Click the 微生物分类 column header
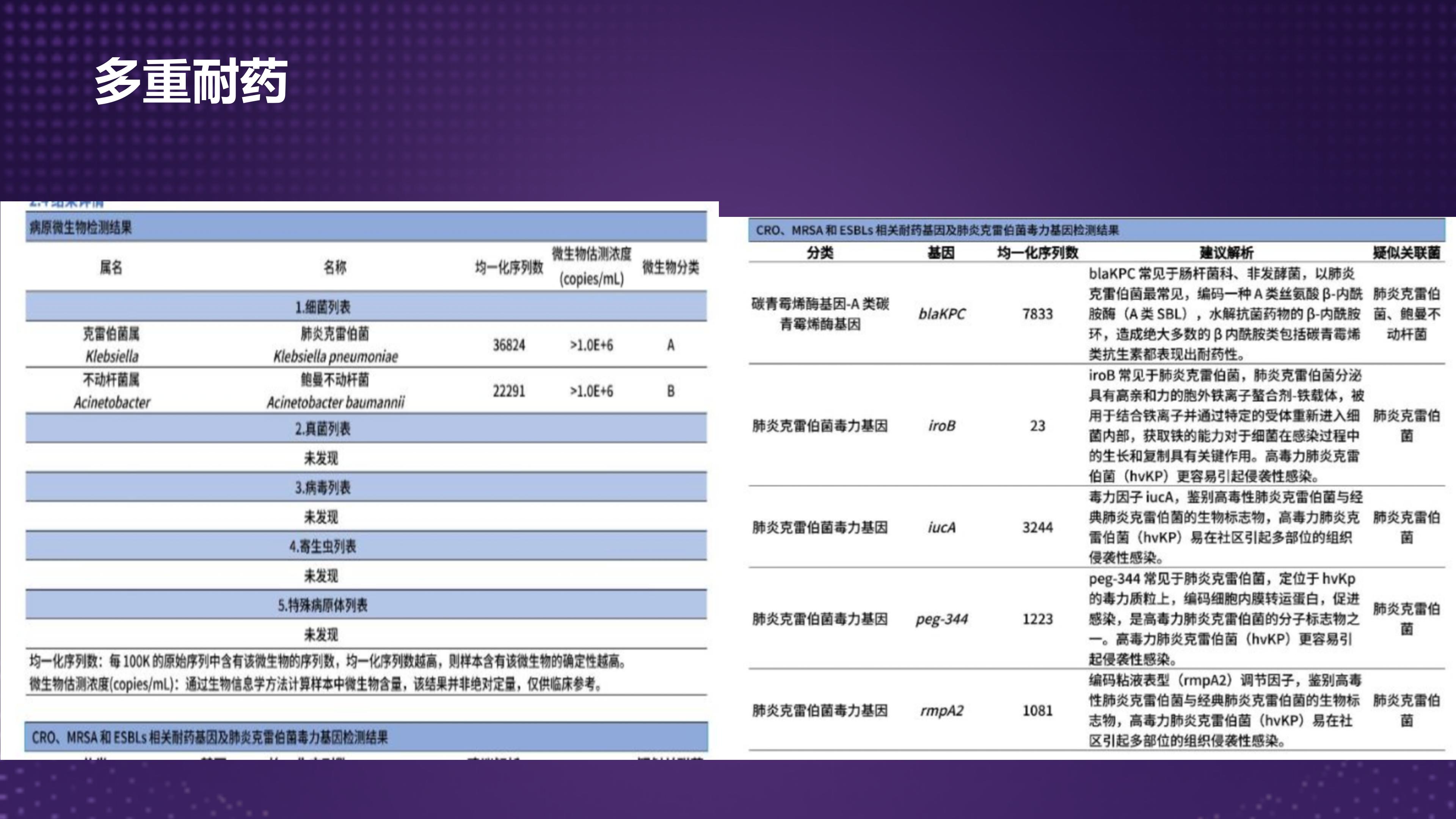The height and width of the screenshot is (819, 1456). (670, 267)
